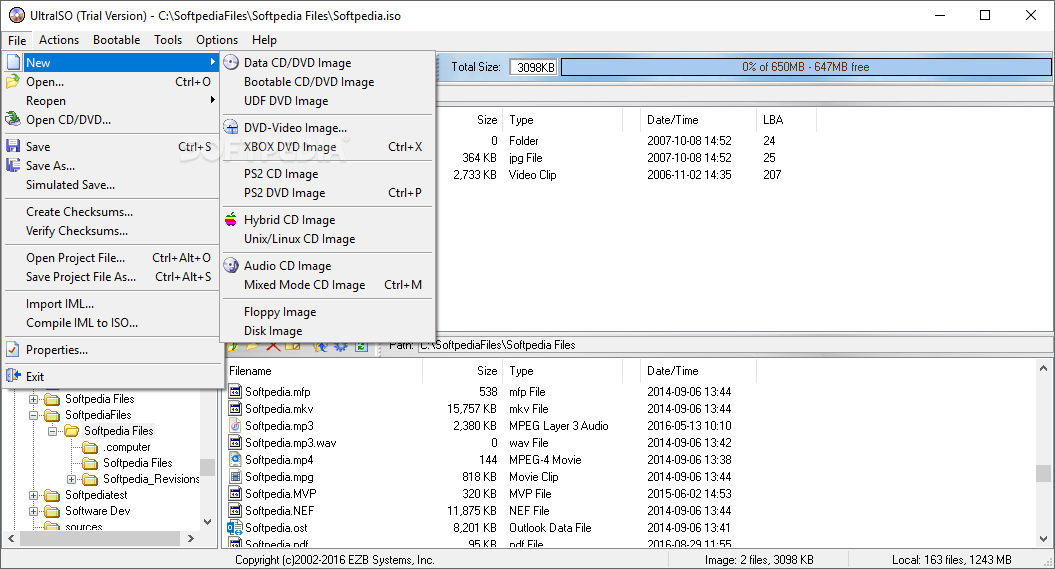Select XBOX DVD Image

tap(327, 147)
